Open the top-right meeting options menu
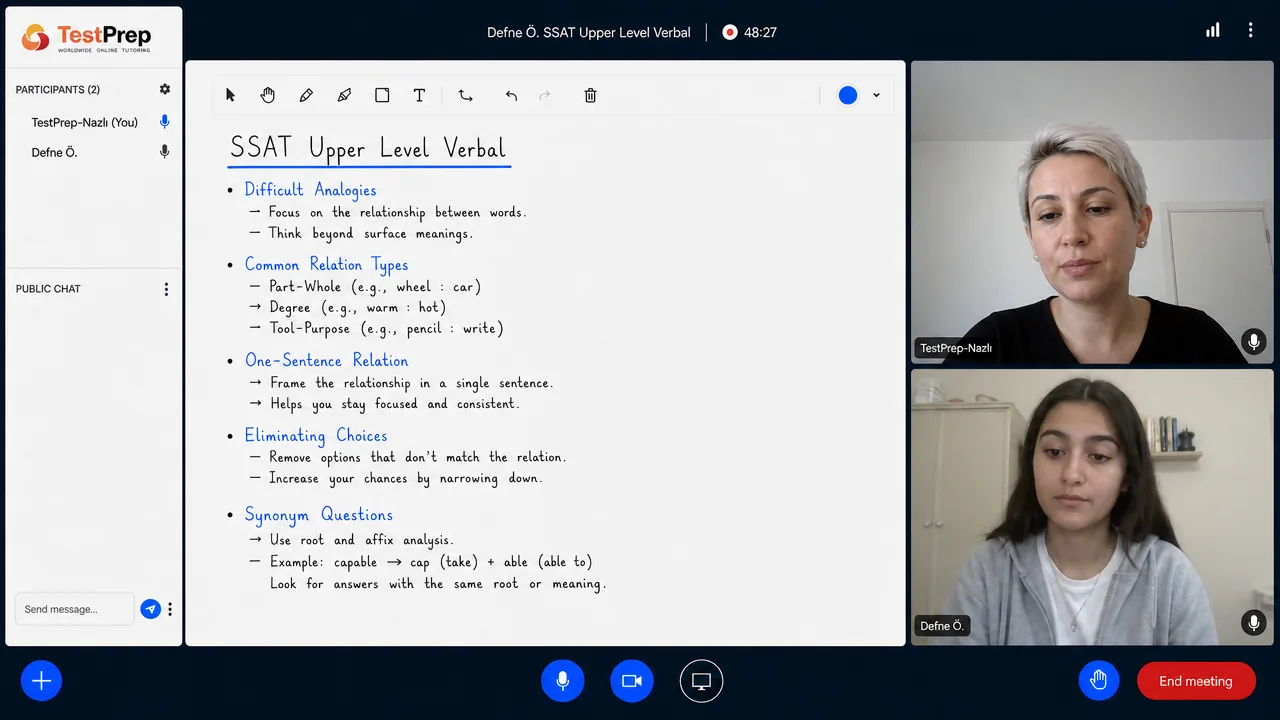The height and width of the screenshot is (720, 1280). tap(1250, 31)
